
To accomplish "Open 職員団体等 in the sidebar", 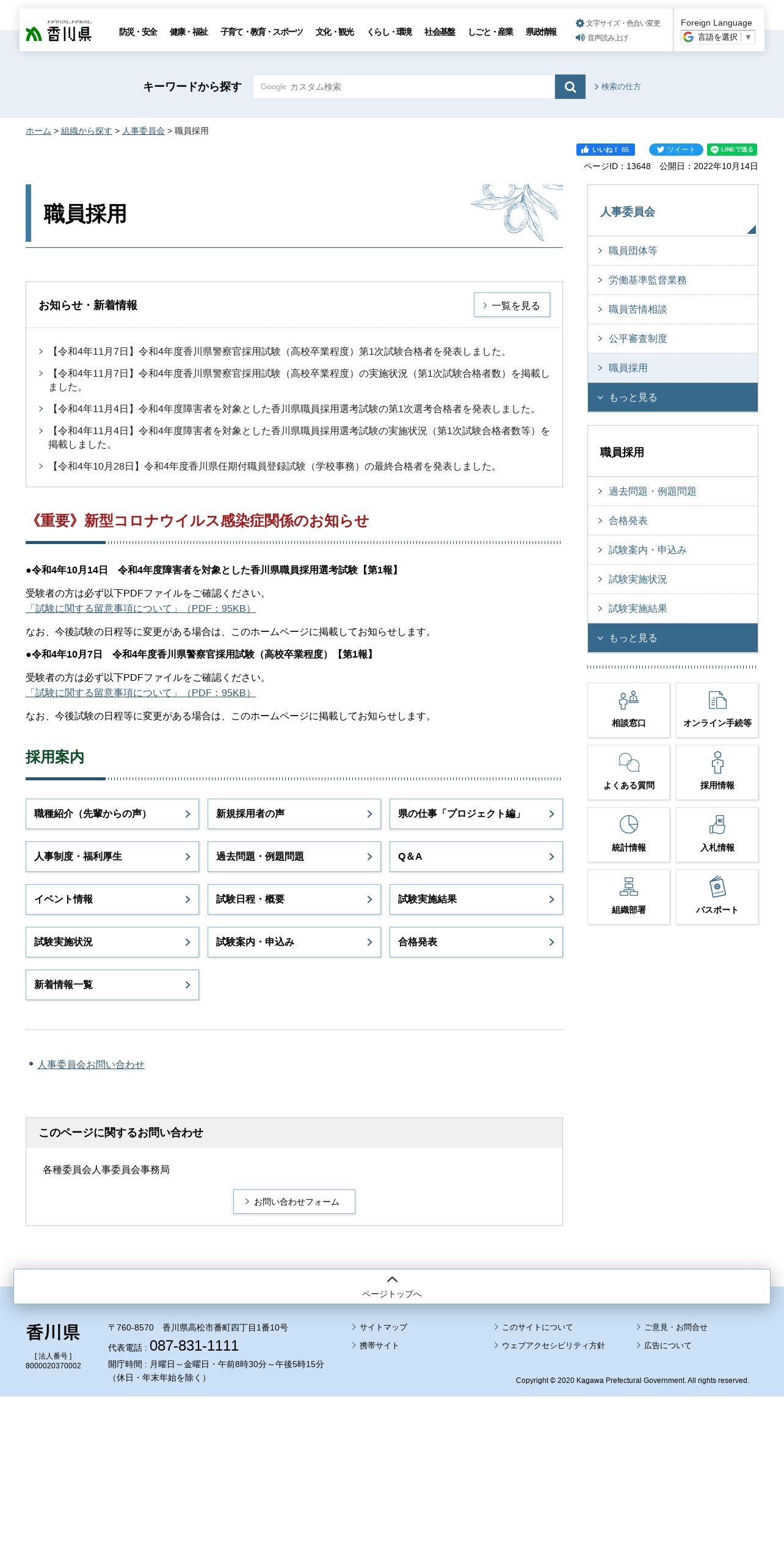I will (672, 251).
